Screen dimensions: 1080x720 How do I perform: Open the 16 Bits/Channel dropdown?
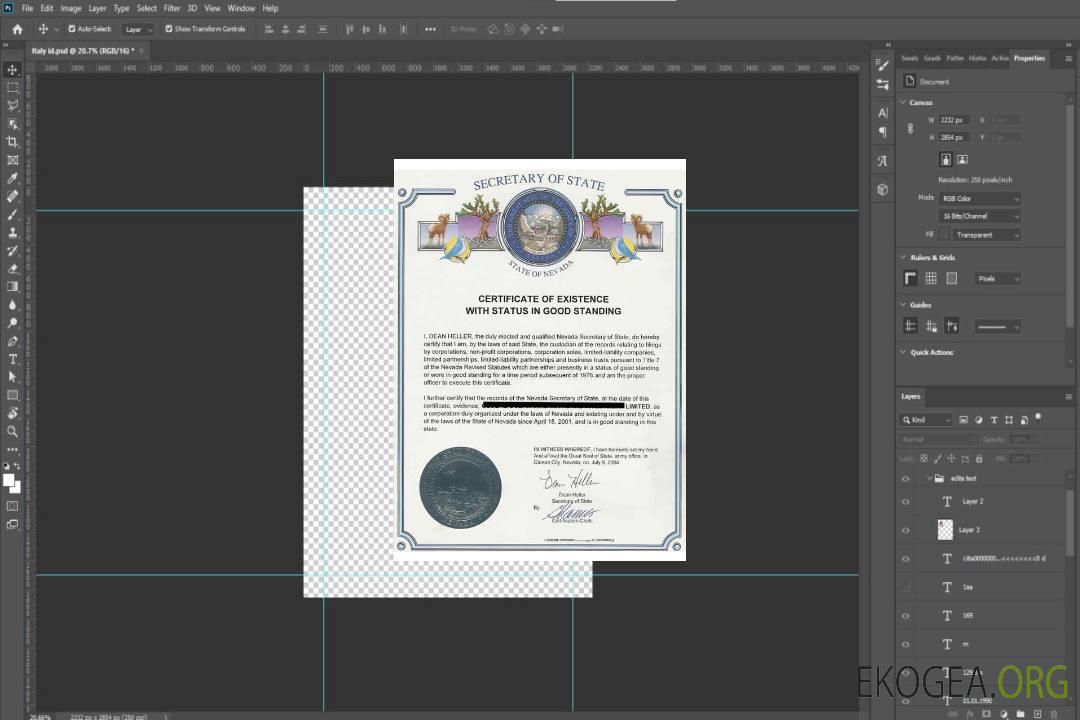[979, 216]
